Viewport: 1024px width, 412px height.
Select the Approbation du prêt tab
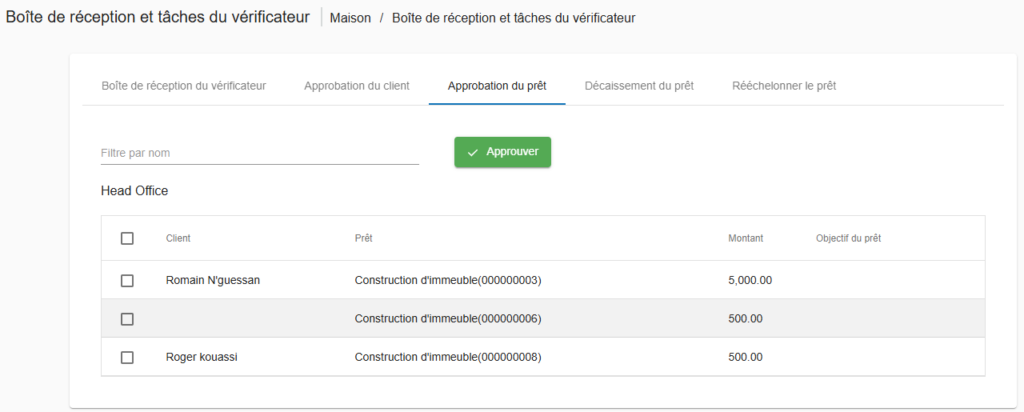tap(497, 86)
